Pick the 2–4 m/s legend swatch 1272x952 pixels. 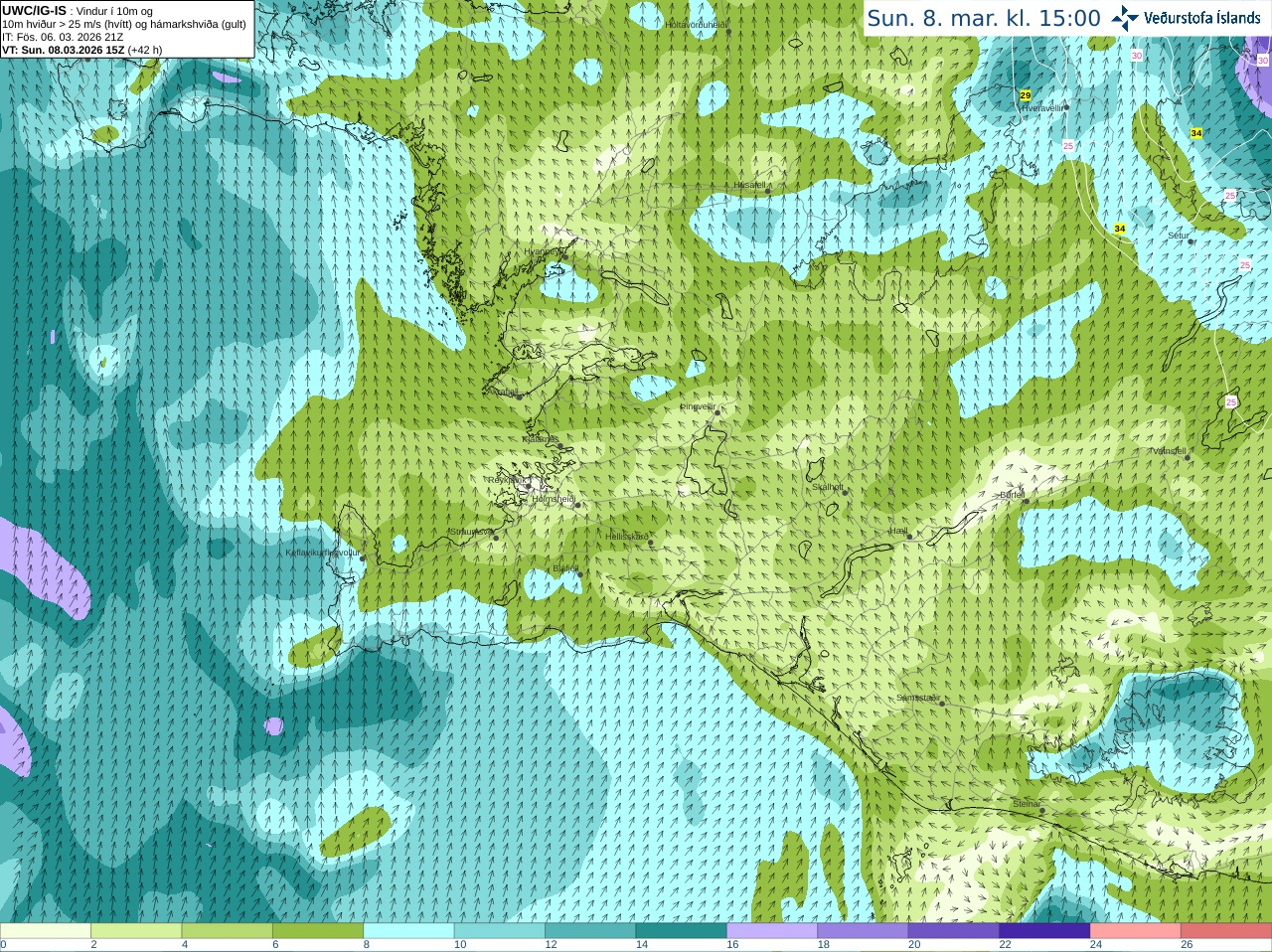pos(136,931)
